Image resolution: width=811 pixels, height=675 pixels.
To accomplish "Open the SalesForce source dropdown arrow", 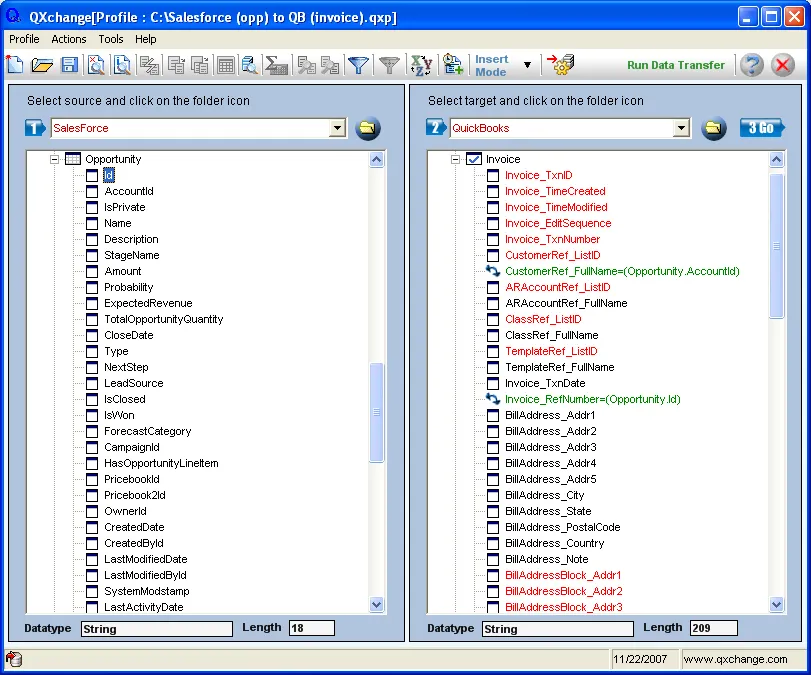I will click(x=337, y=128).
